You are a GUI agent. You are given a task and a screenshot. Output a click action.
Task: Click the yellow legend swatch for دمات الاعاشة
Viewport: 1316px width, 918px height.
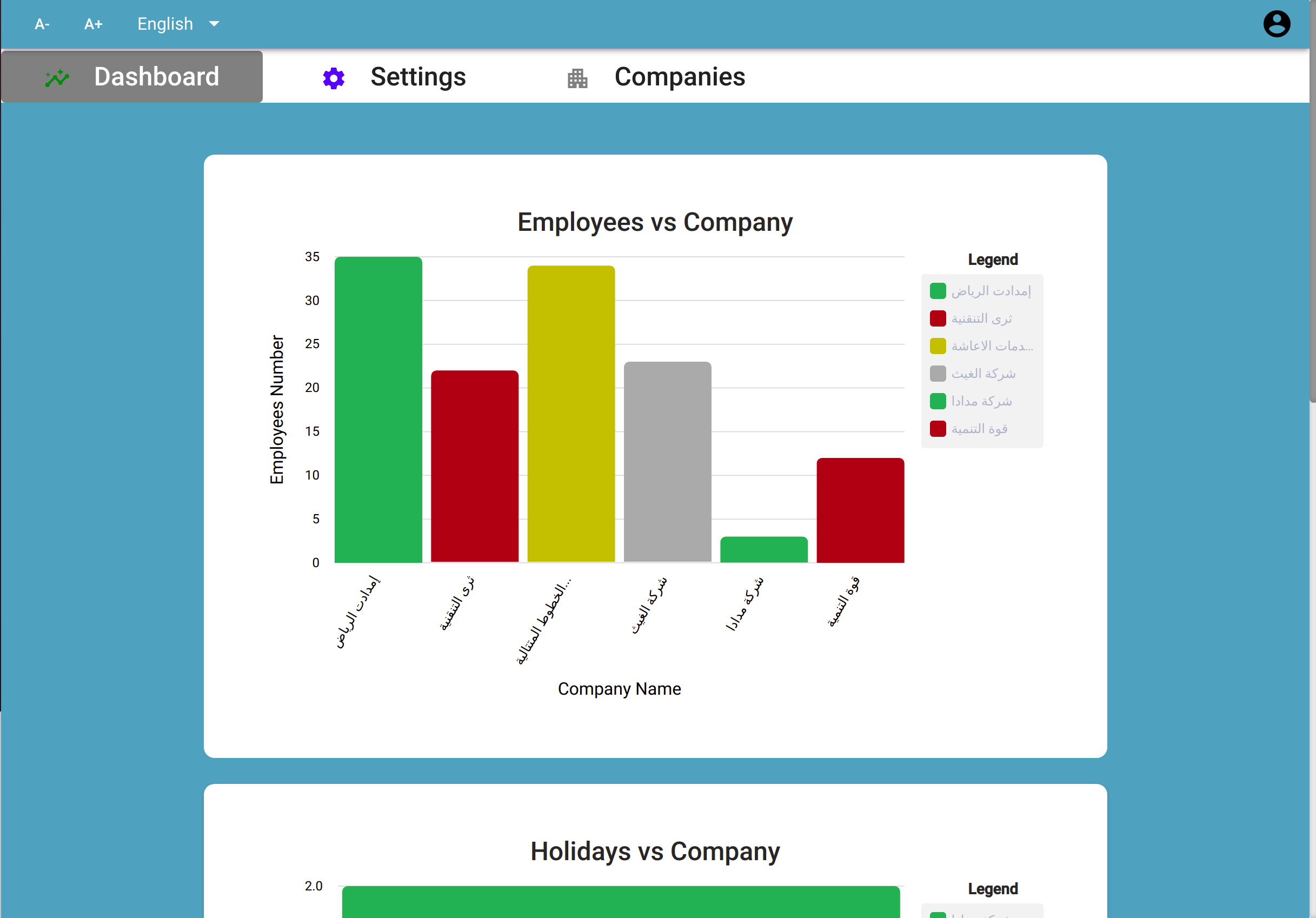938,346
